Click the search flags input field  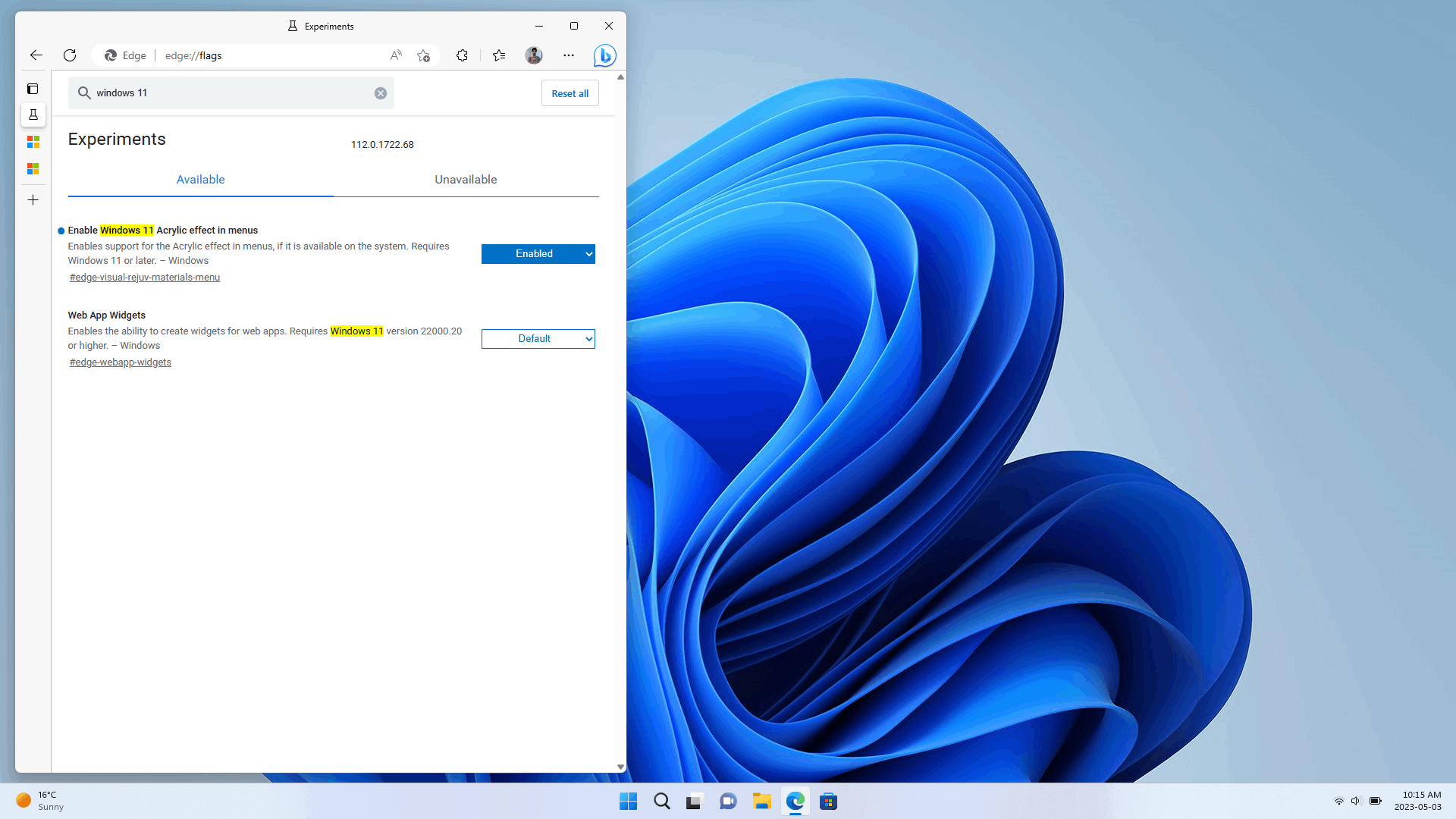tap(227, 93)
